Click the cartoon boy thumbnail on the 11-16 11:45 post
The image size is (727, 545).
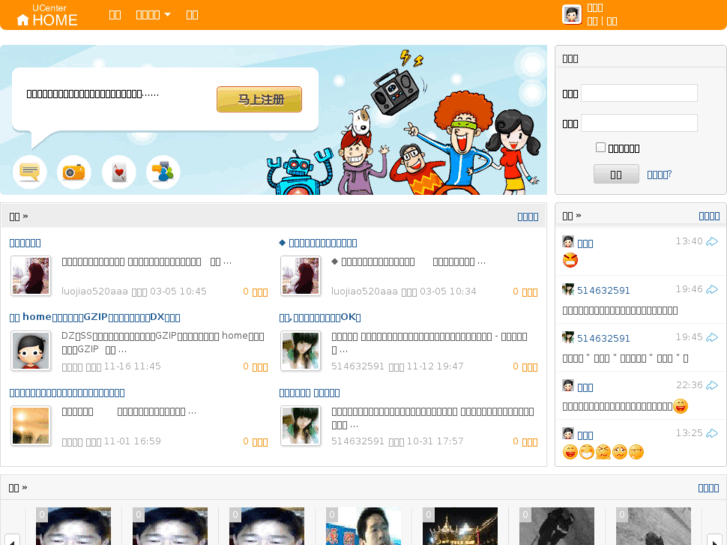pos(31,351)
